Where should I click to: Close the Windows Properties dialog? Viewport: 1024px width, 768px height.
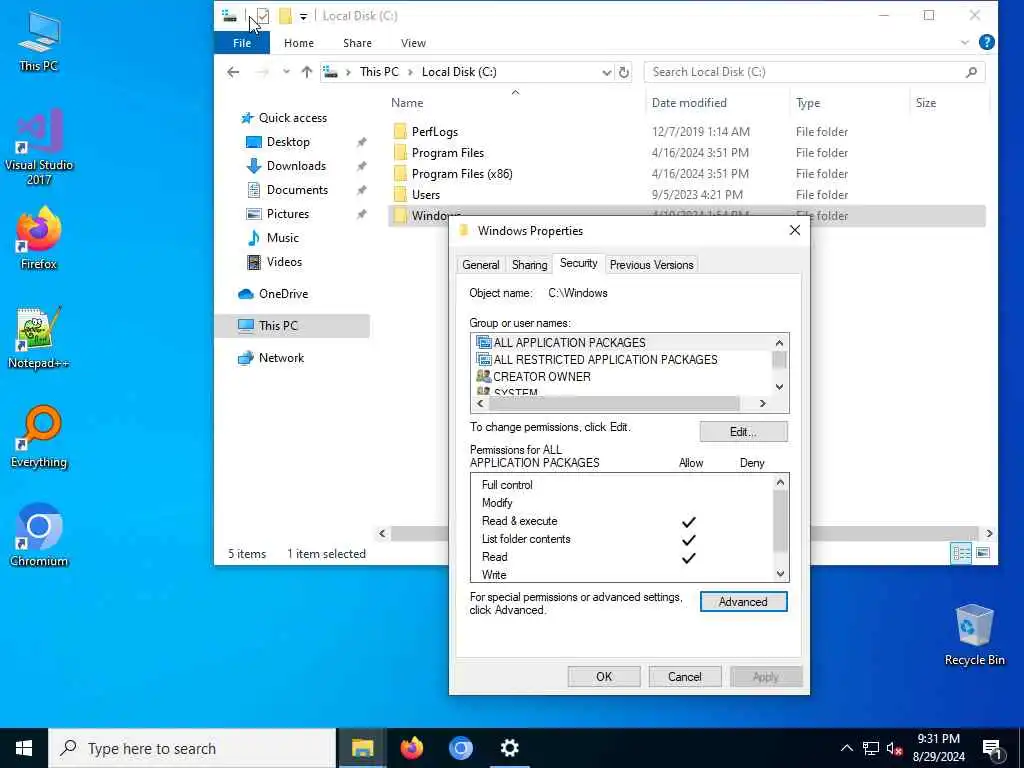tap(795, 231)
